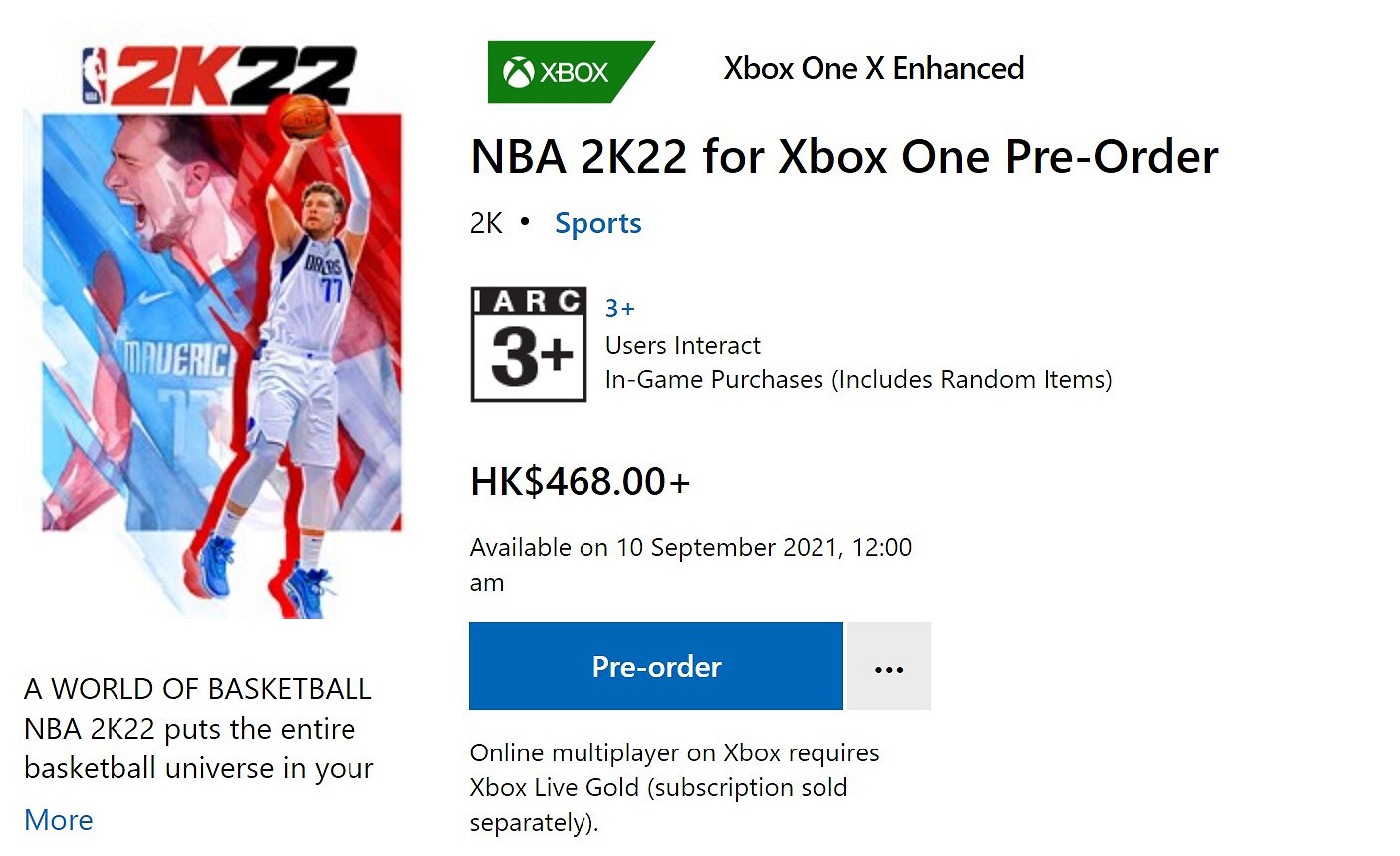Click the NBA 2K22 product title
Viewport: 1400px width, 856px height.
(x=843, y=155)
